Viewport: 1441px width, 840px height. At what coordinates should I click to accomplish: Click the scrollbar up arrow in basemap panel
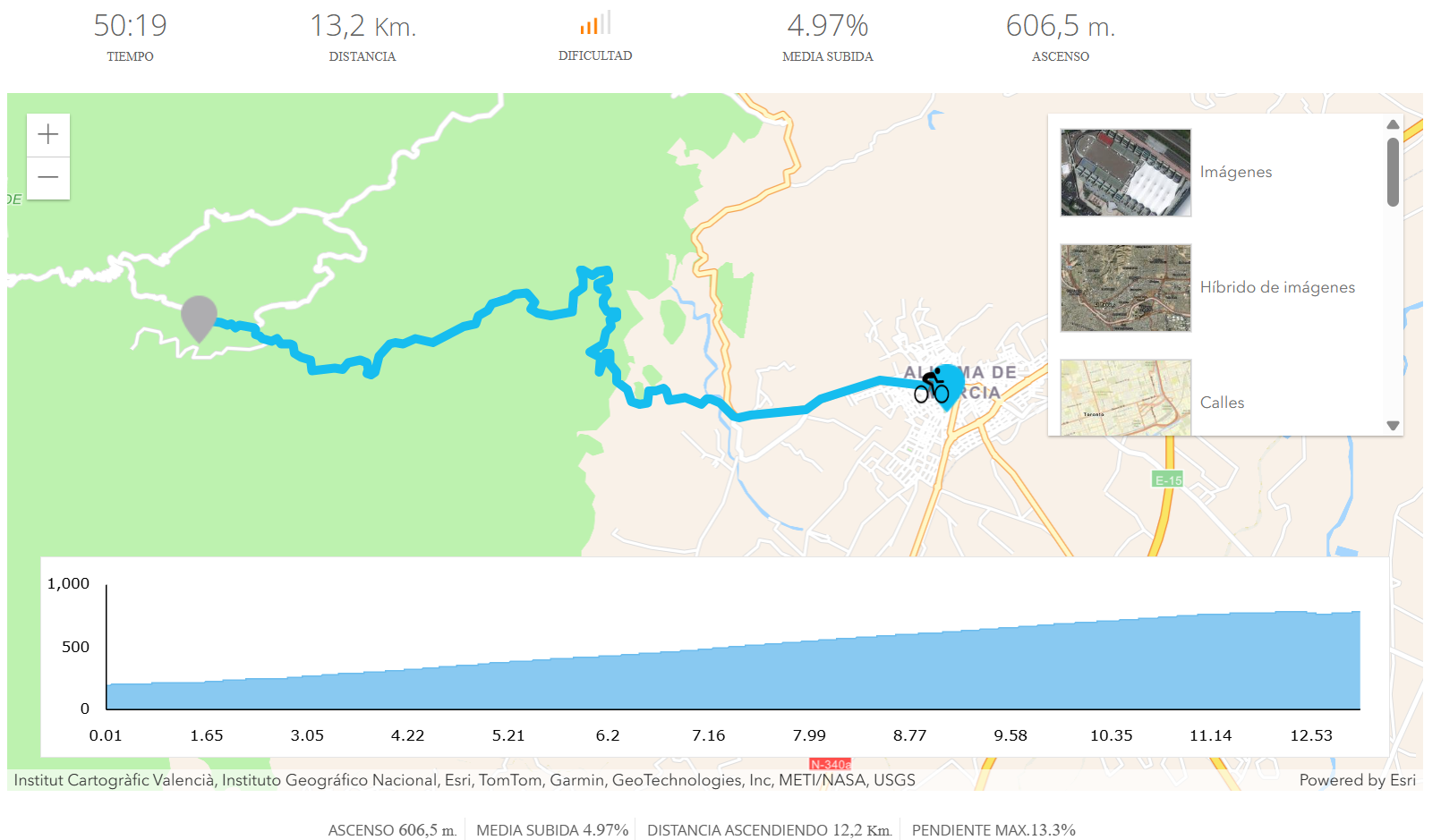click(1393, 125)
